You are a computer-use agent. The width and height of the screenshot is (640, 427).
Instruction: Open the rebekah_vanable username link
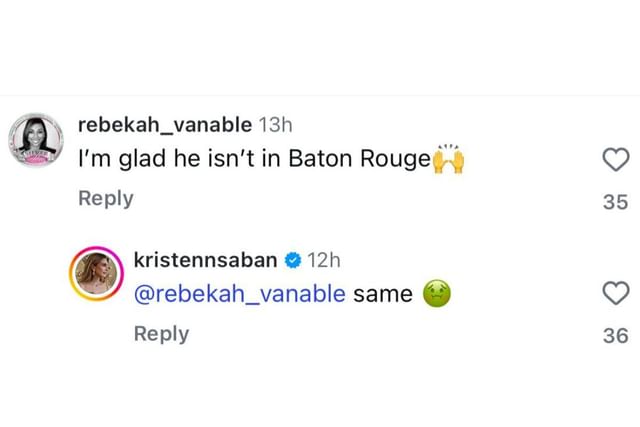coord(165,124)
